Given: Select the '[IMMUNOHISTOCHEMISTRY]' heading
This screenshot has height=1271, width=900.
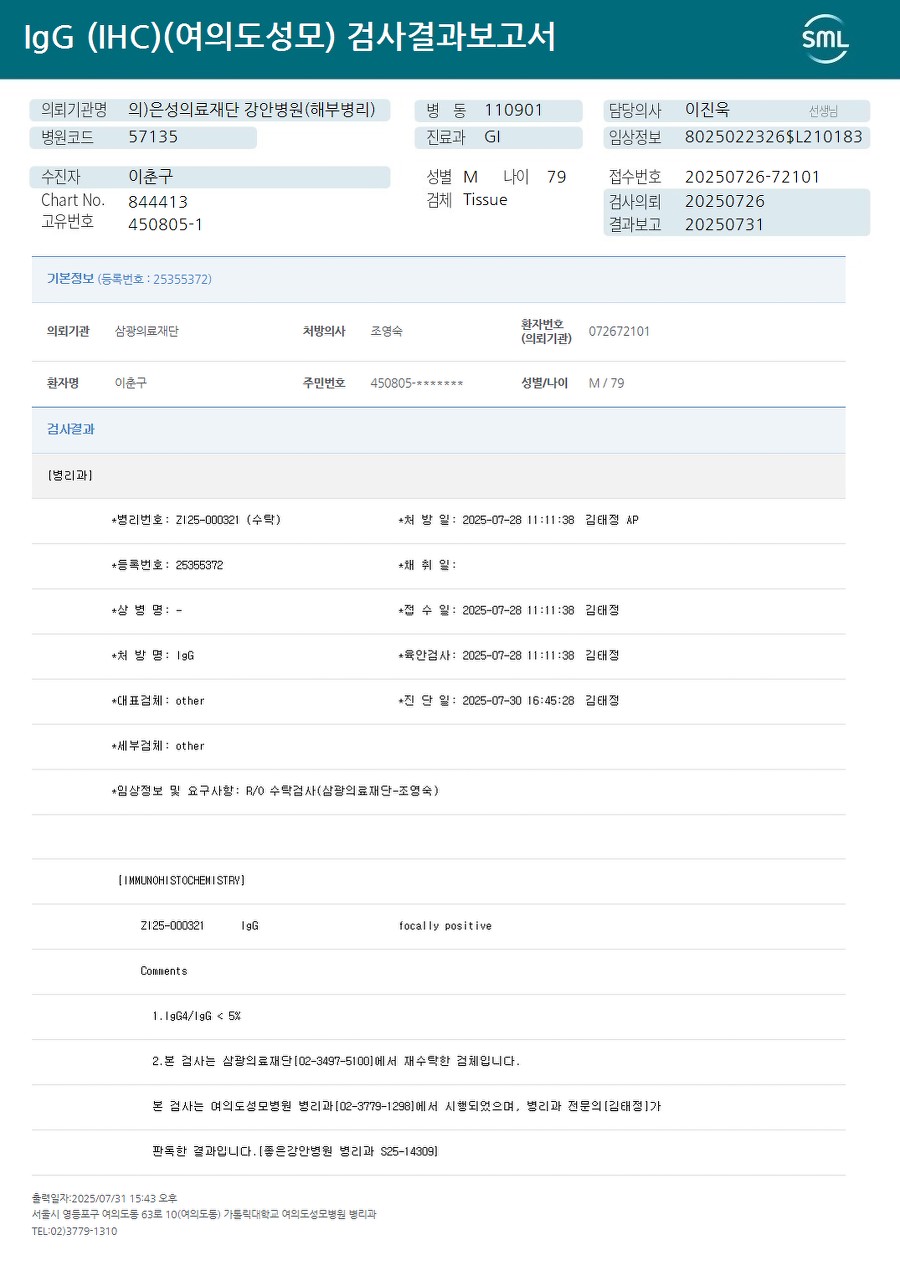Looking at the screenshot, I should (181, 880).
